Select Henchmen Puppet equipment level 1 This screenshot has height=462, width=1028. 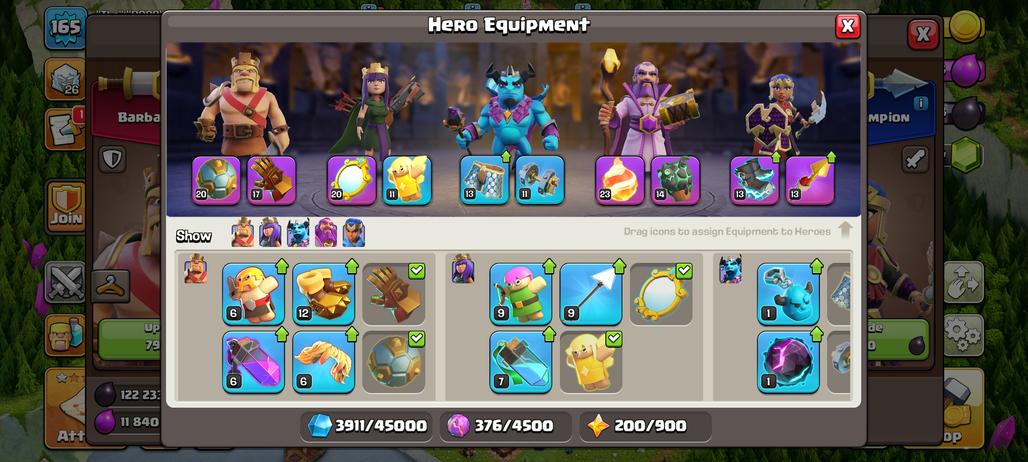789,294
